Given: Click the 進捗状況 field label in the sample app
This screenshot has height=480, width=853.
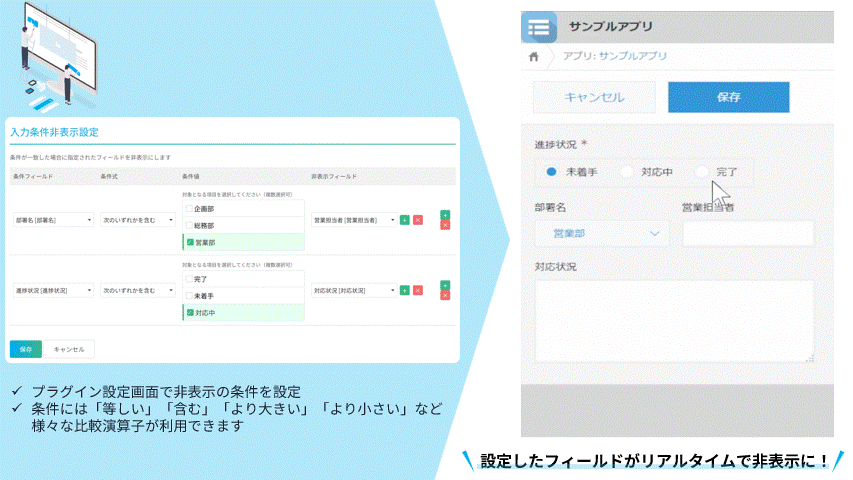Looking at the screenshot, I should pos(555,144).
